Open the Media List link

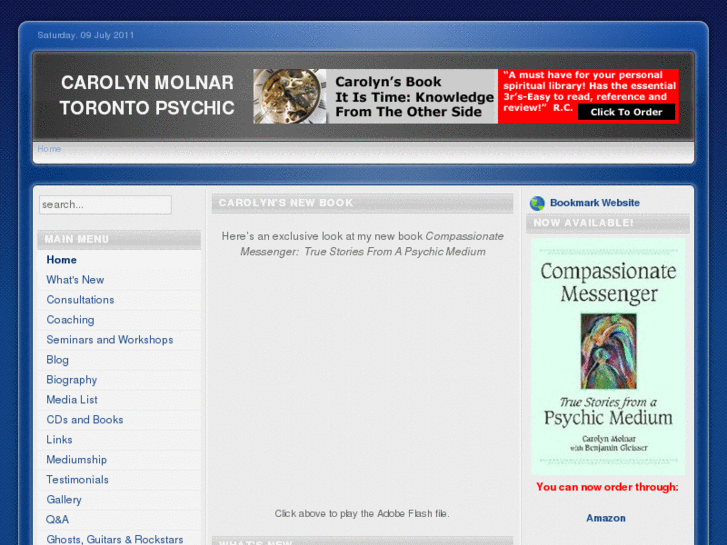pos(72,399)
